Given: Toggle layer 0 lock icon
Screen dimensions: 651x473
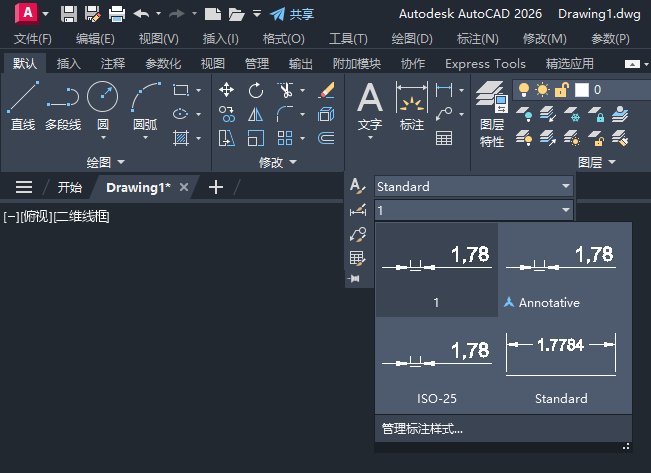Looking at the screenshot, I should tap(561, 90).
